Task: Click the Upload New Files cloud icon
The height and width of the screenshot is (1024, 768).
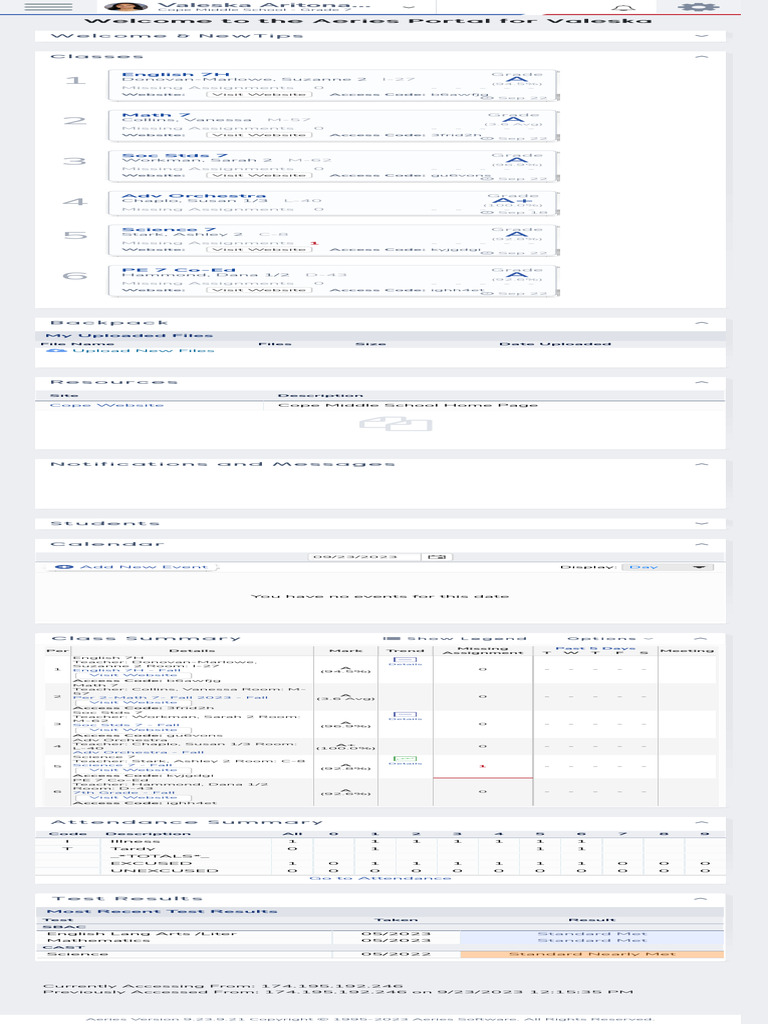Action: tap(56, 351)
